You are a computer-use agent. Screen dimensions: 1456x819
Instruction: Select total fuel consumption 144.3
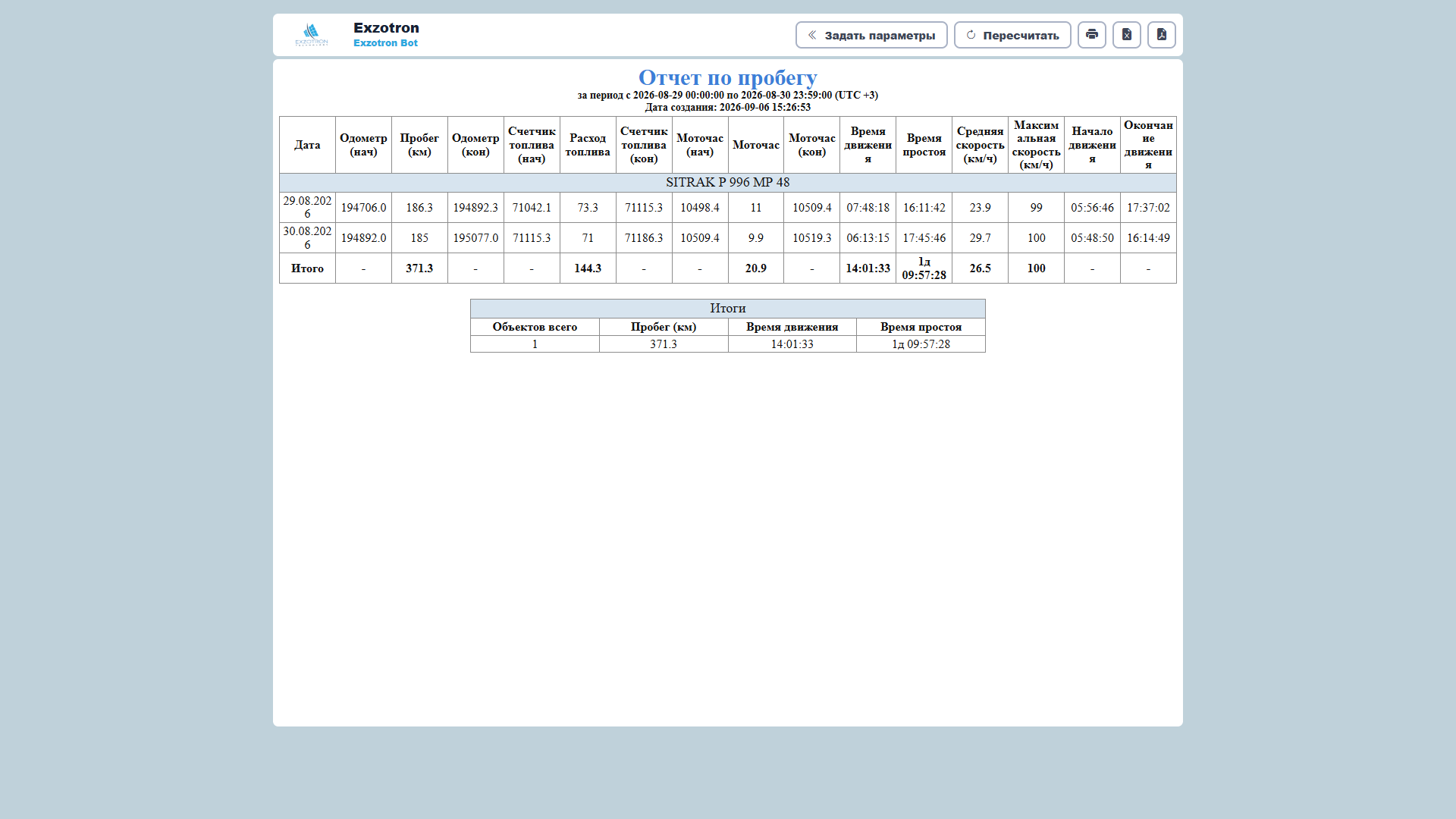pyautogui.click(x=588, y=268)
